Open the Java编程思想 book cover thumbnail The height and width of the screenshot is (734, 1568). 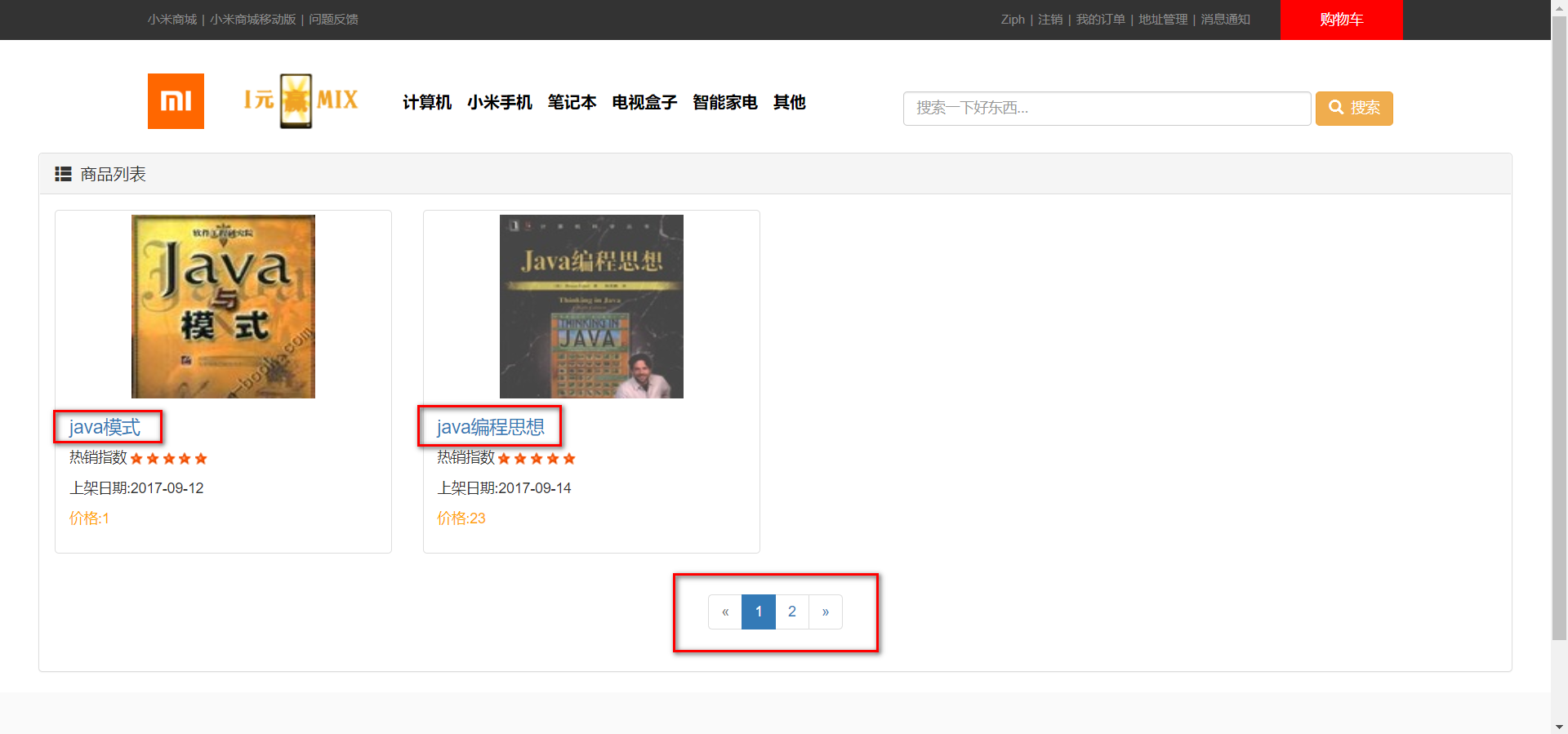(x=591, y=306)
